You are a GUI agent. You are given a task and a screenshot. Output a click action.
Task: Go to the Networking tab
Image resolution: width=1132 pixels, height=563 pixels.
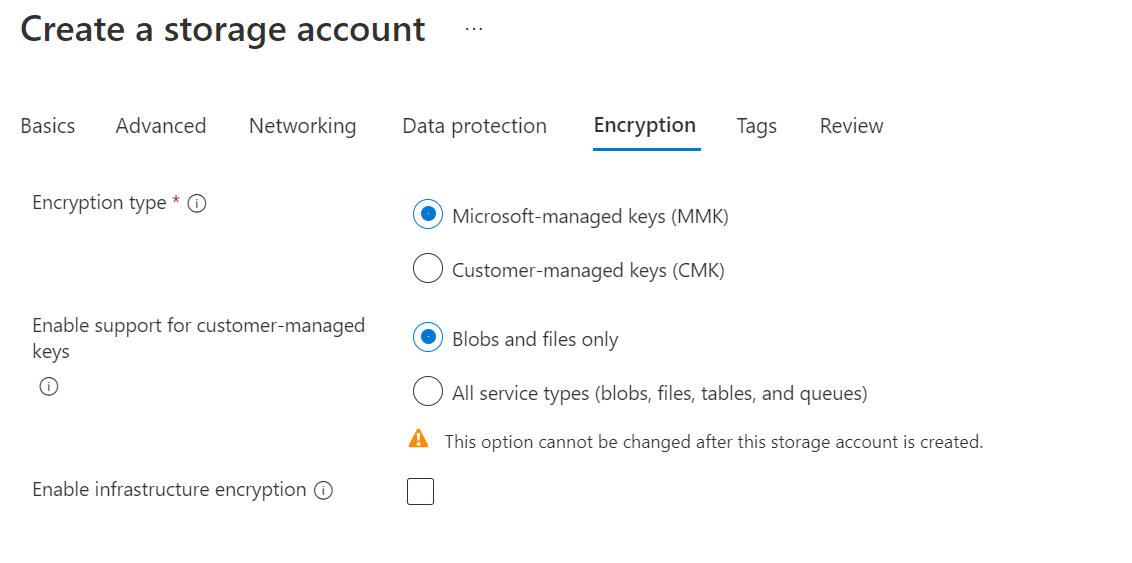click(302, 126)
